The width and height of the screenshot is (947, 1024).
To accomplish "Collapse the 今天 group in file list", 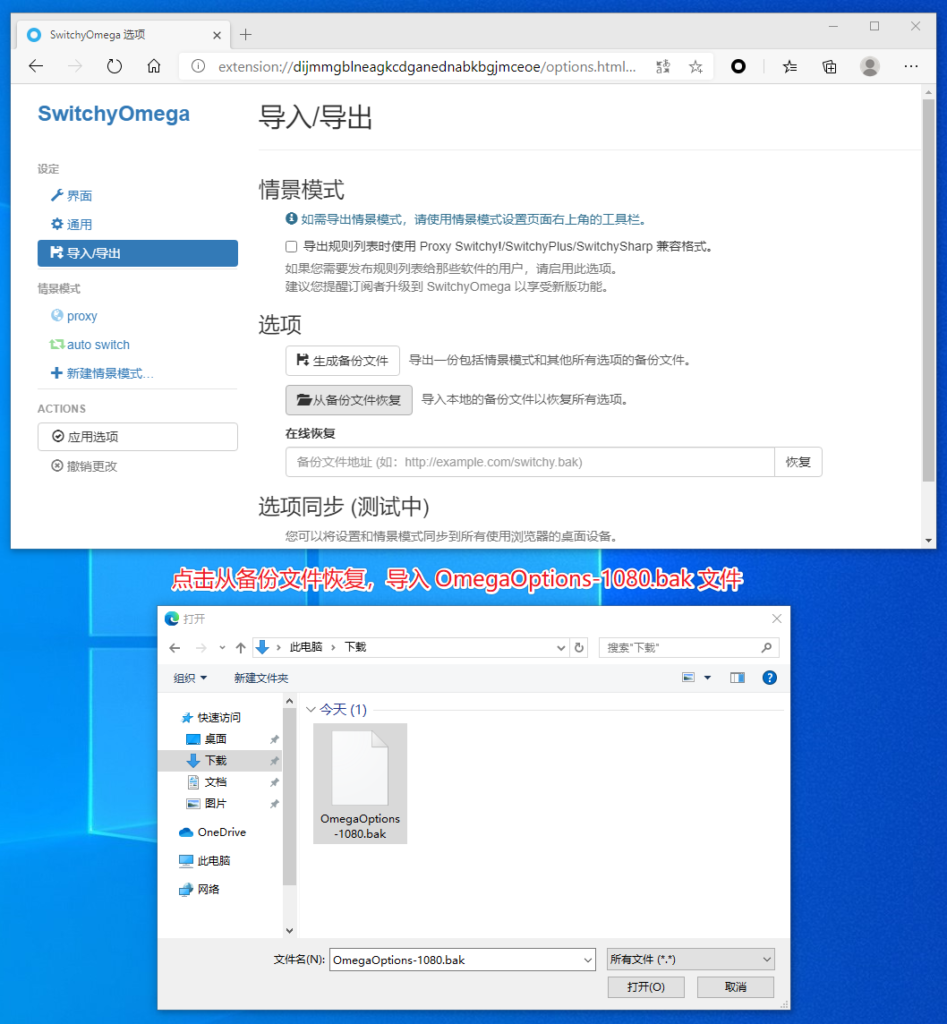I will [x=310, y=710].
